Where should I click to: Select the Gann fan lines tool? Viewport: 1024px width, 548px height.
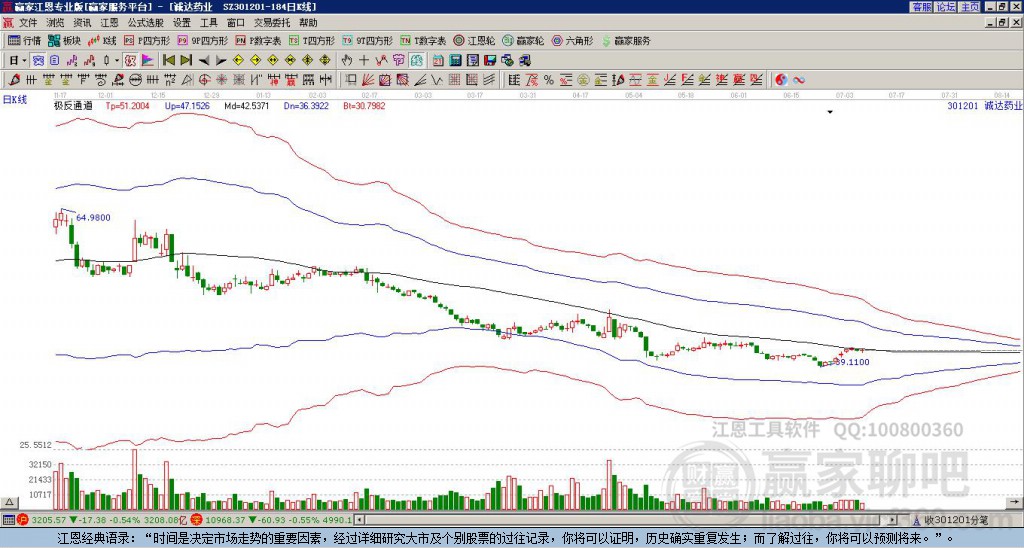click(x=368, y=80)
